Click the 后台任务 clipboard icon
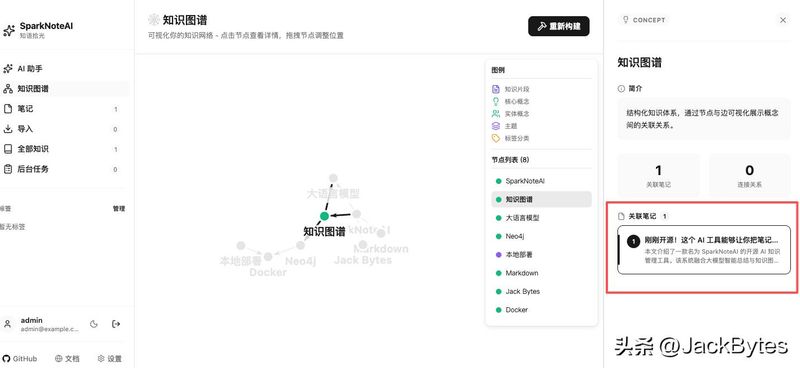Image resolution: width=800 pixels, height=368 pixels. pos(8,169)
